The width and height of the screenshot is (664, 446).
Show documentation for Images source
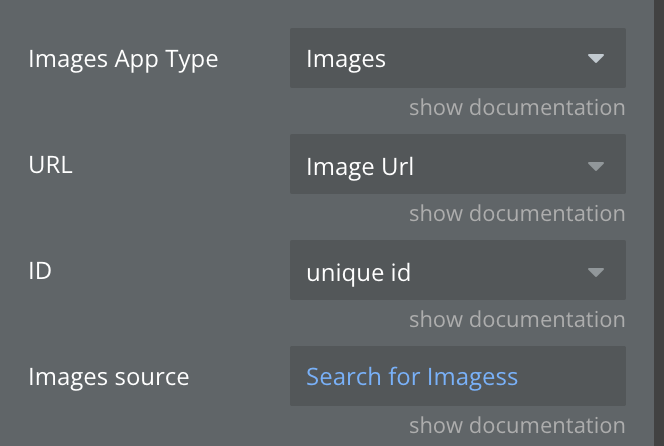pyautogui.click(x=516, y=425)
